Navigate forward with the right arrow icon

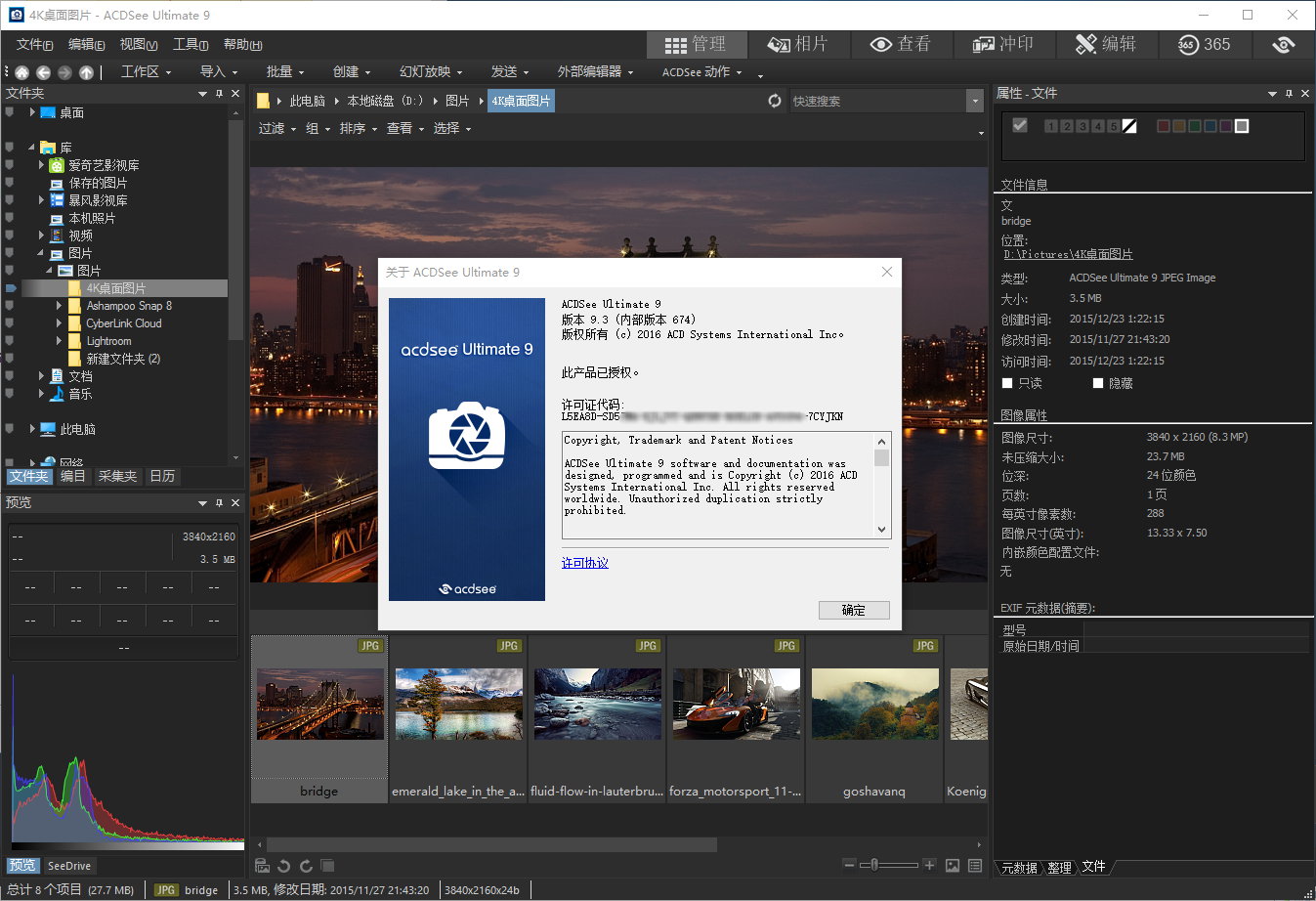64,72
